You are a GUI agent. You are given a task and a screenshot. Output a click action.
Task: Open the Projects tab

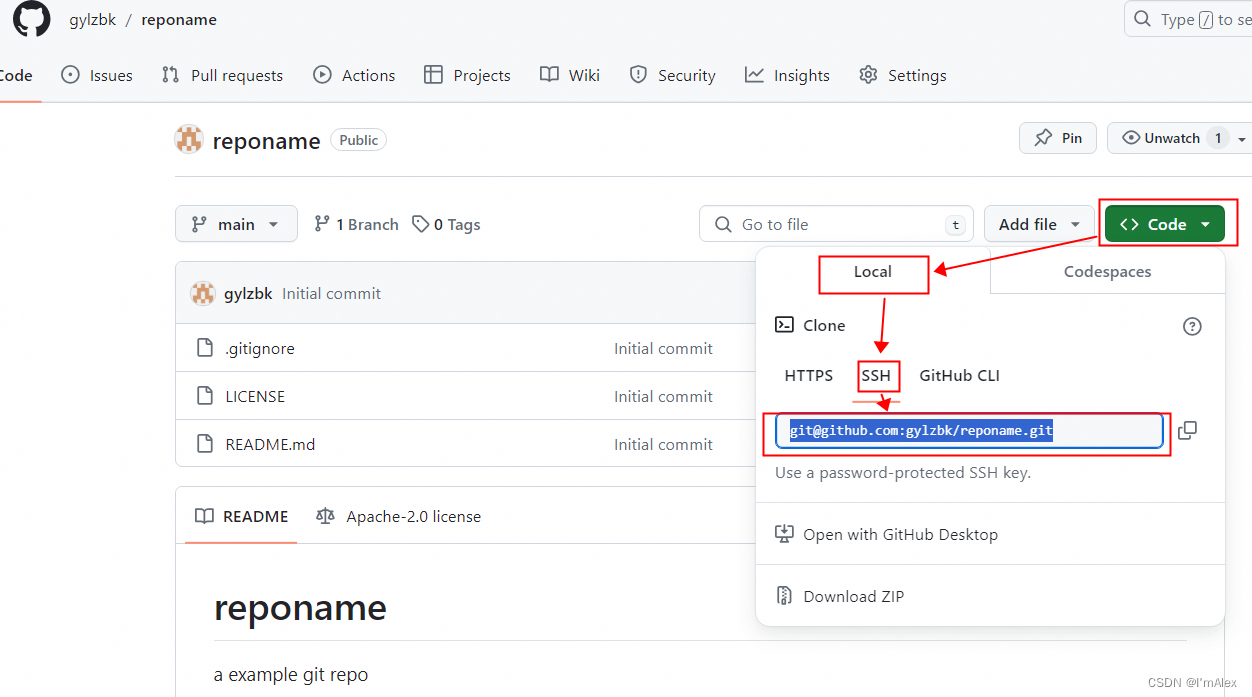[467, 75]
